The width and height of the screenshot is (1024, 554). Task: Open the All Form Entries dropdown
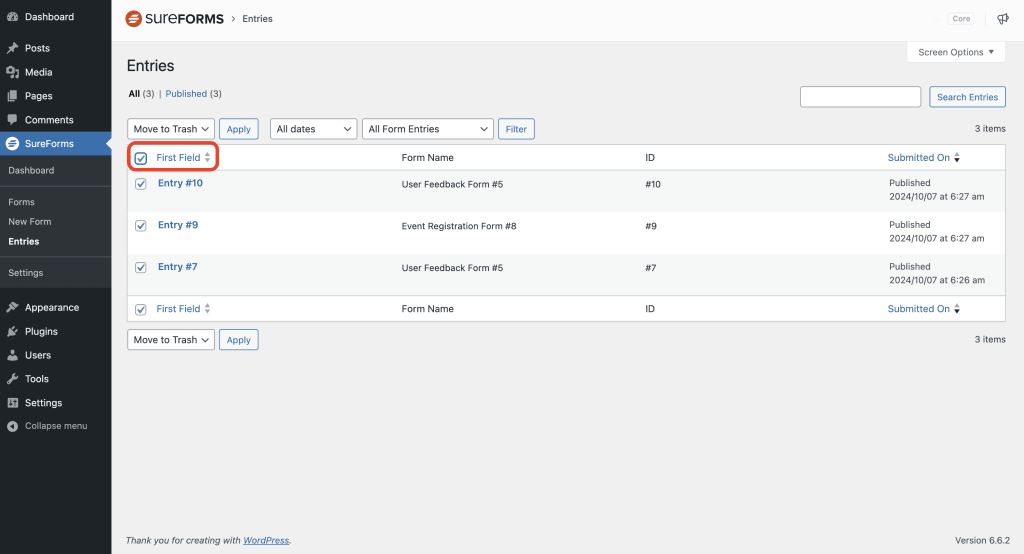[x=428, y=129]
